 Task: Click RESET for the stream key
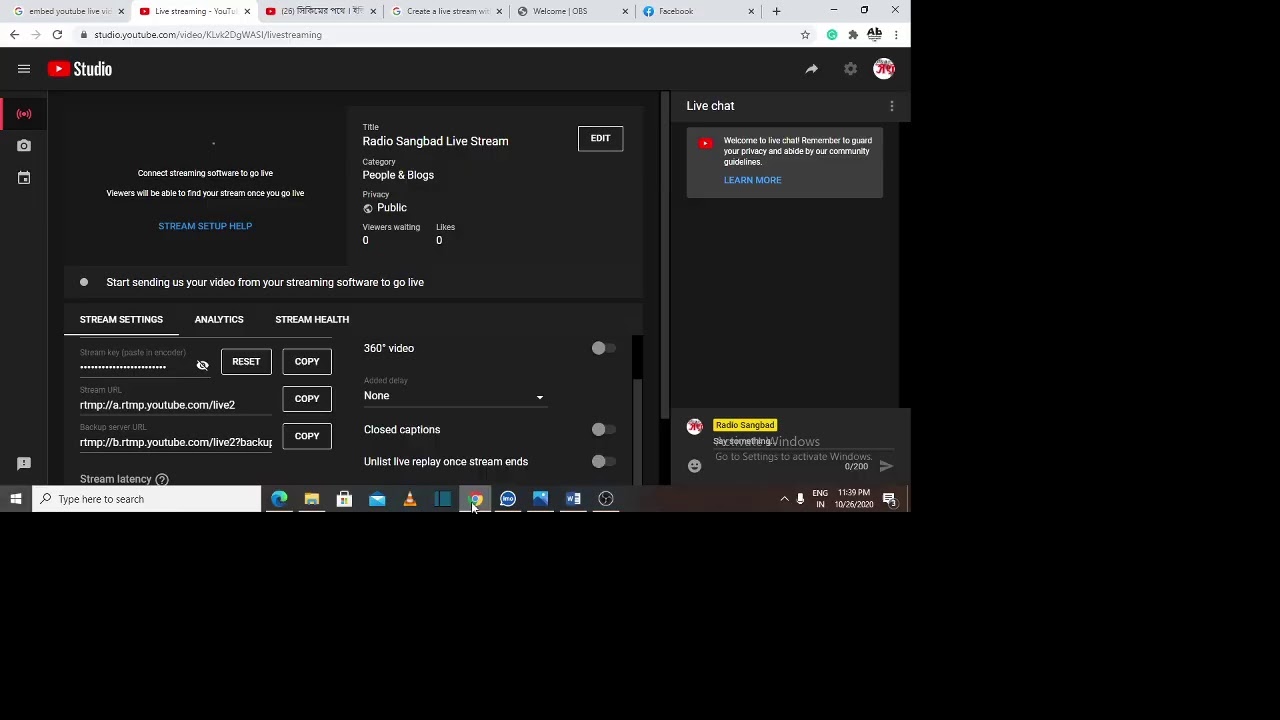point(246,362)
